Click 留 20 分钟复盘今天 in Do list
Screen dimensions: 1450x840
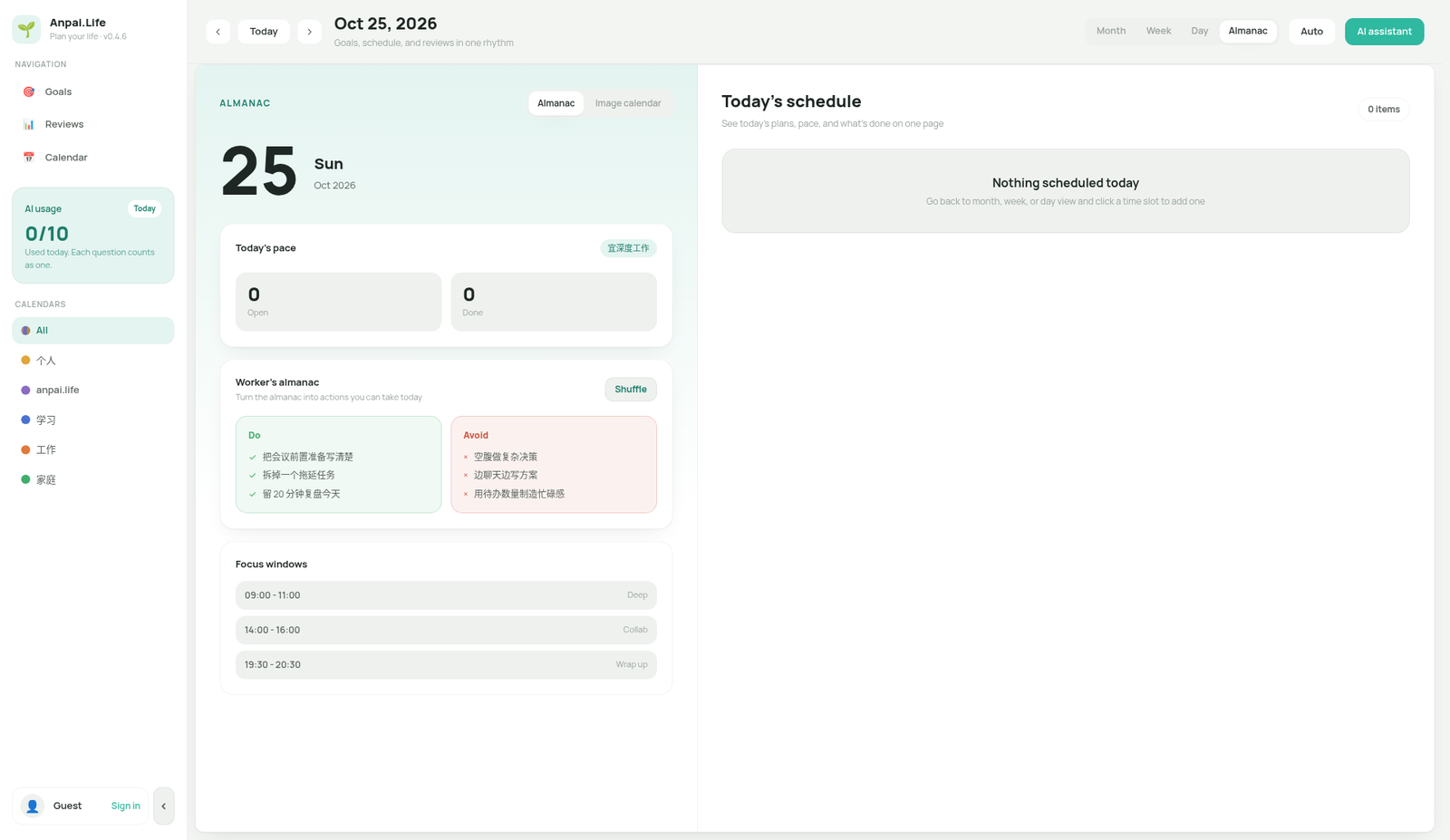click(x=302, y=494)
